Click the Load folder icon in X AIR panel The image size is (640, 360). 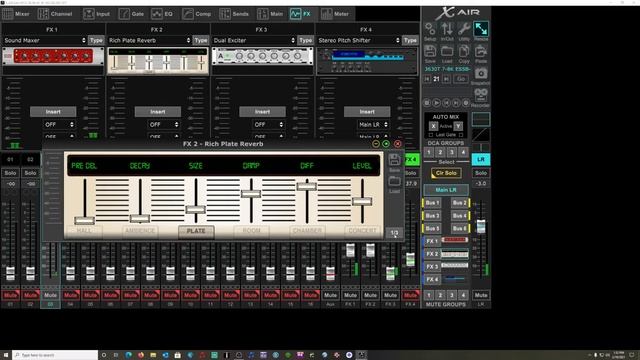pyautogui.click(x=447, y=51)
